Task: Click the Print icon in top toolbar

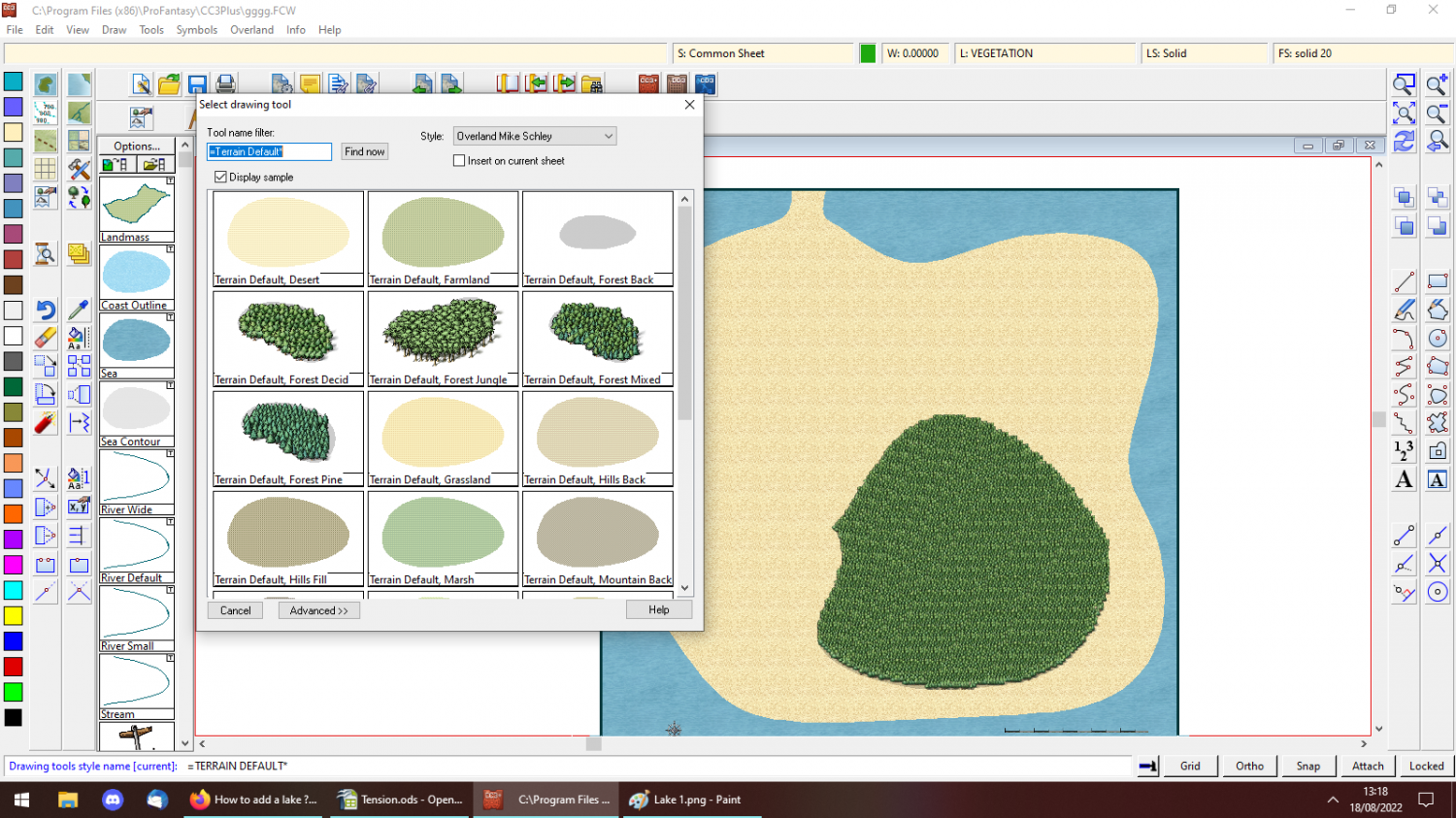Action: [x=225, y=84]
